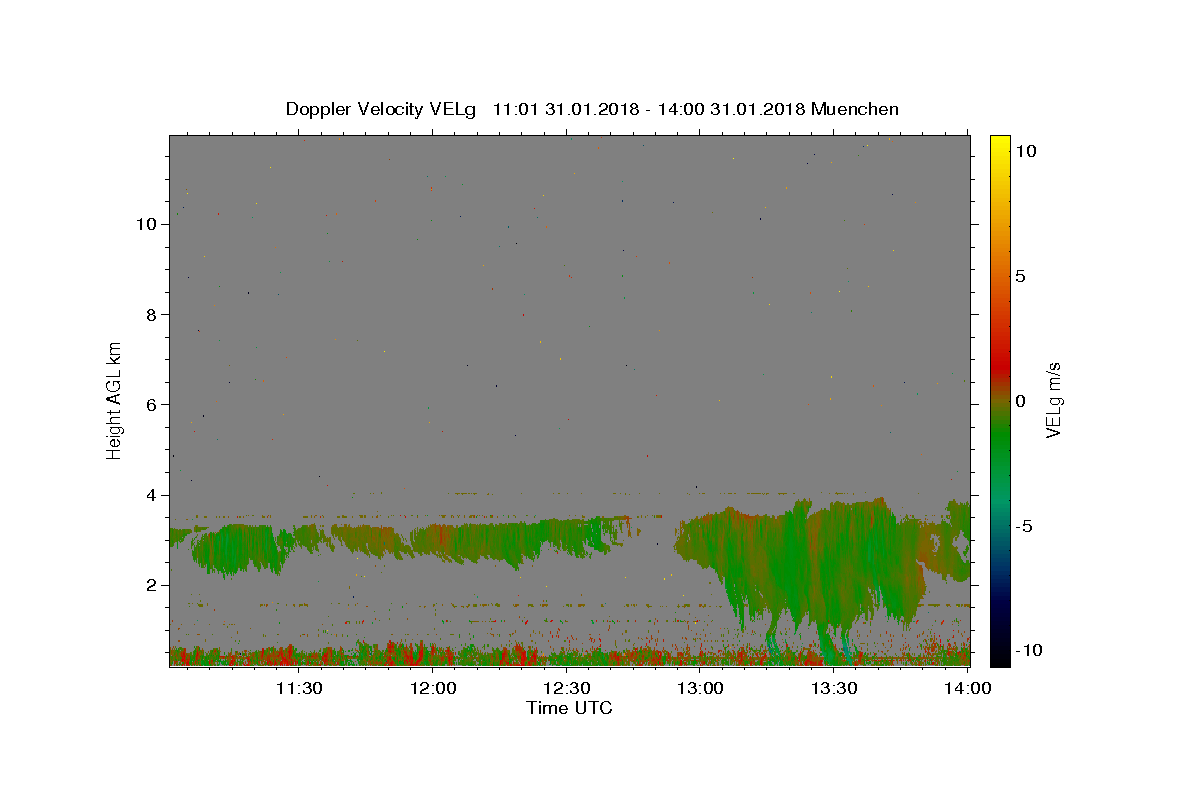The height and width of the screenshot is (800, 1200).
Task: Click the 13:00 time tick label
Action: (700, 689)
